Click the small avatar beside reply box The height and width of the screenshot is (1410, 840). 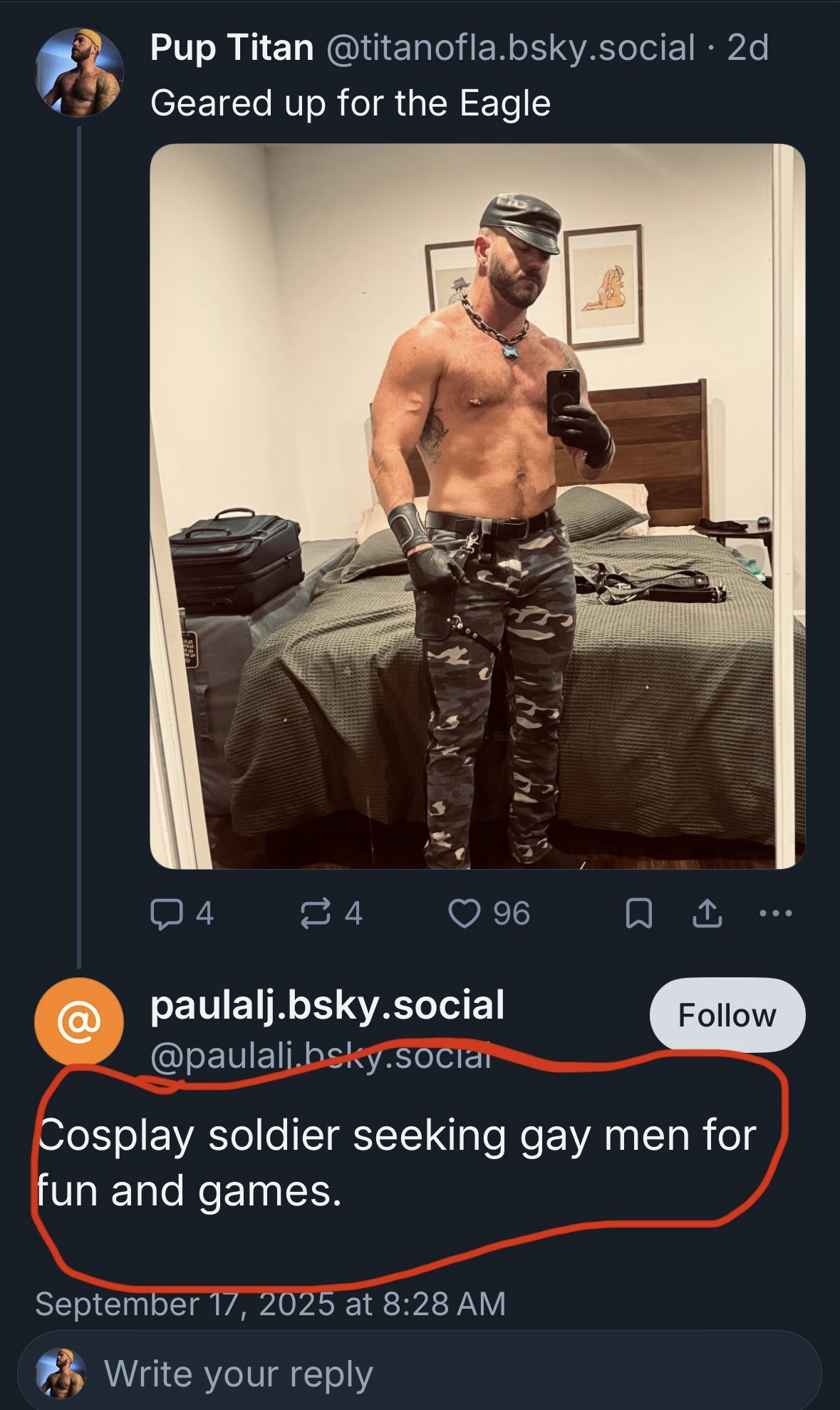62,1373
